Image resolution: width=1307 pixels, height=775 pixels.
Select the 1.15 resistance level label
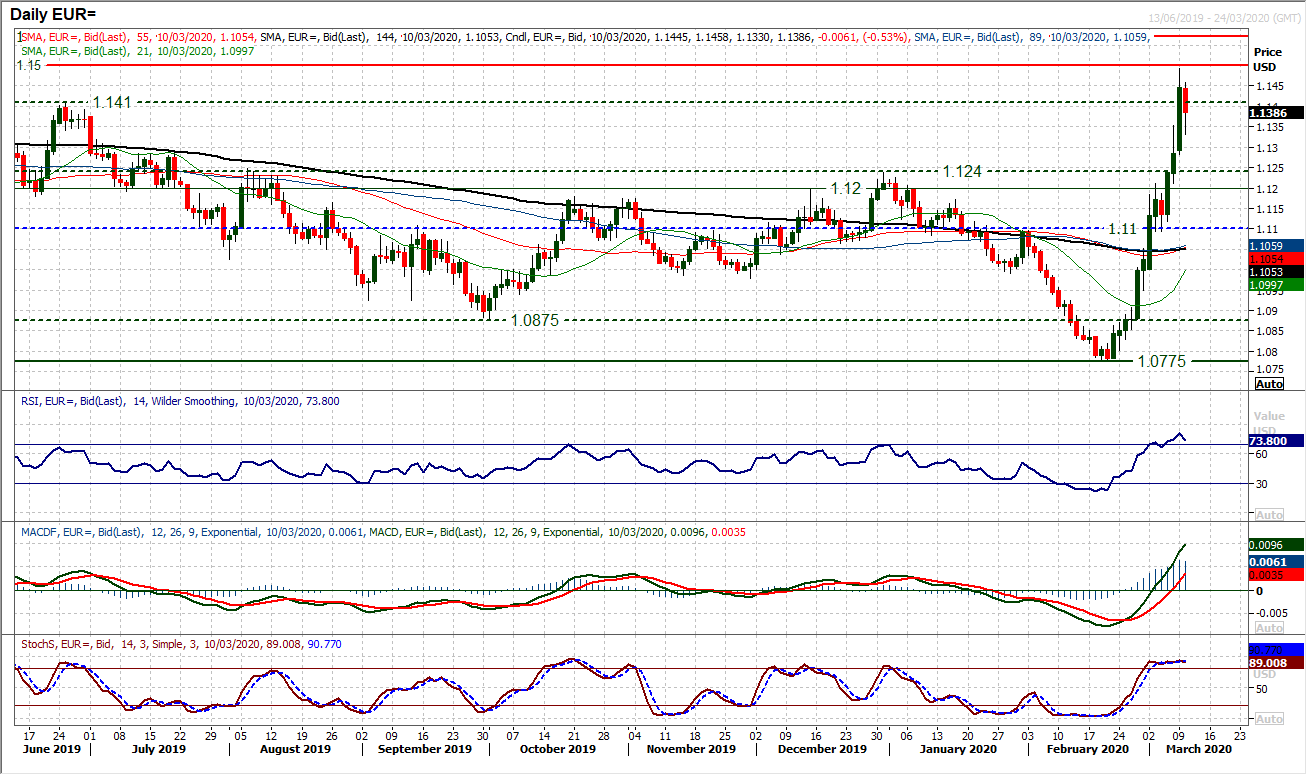pyautogui.click(x=28, y=65)
